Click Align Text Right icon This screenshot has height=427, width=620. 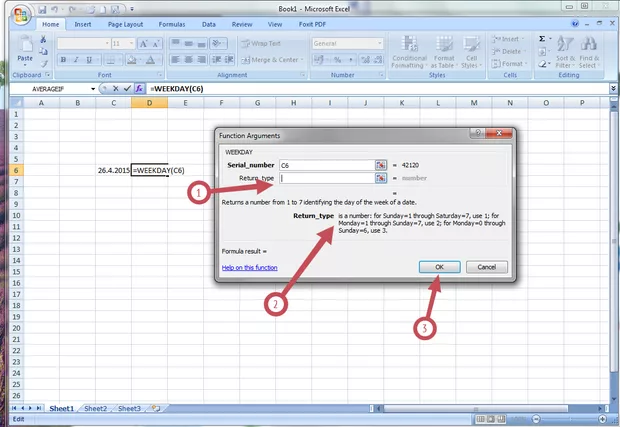(x=201, y=60)
